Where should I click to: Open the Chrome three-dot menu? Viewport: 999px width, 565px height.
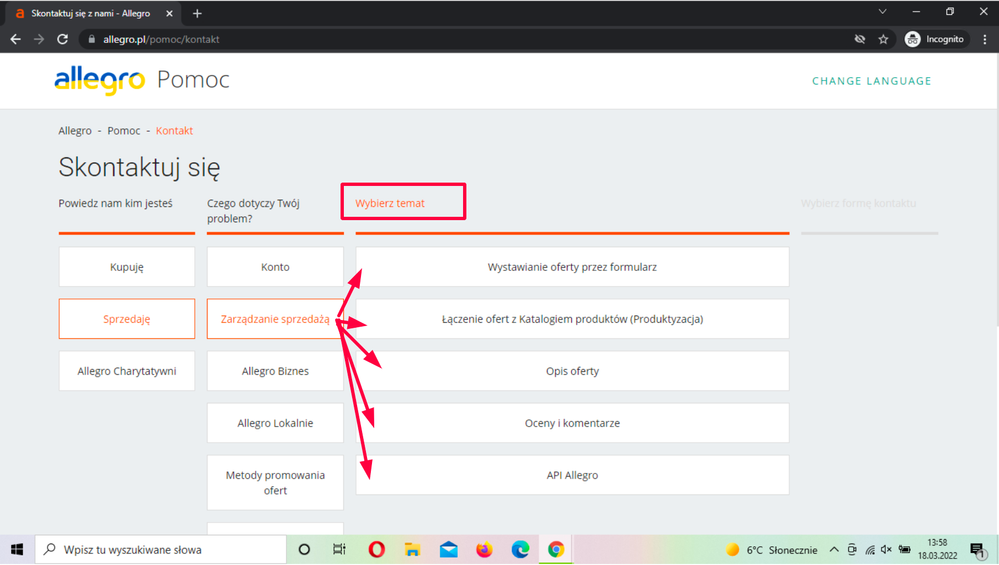[983, 39]
